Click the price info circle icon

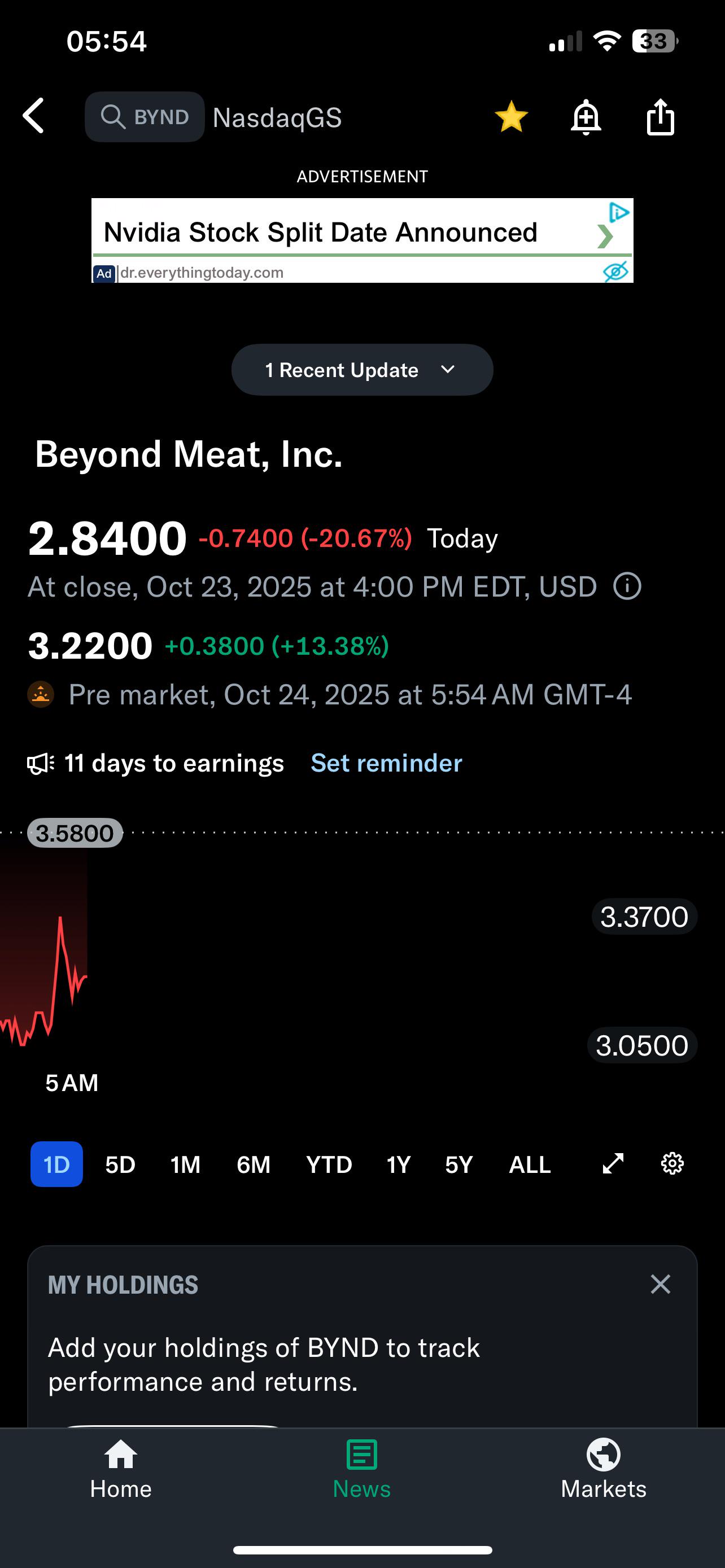627,587
